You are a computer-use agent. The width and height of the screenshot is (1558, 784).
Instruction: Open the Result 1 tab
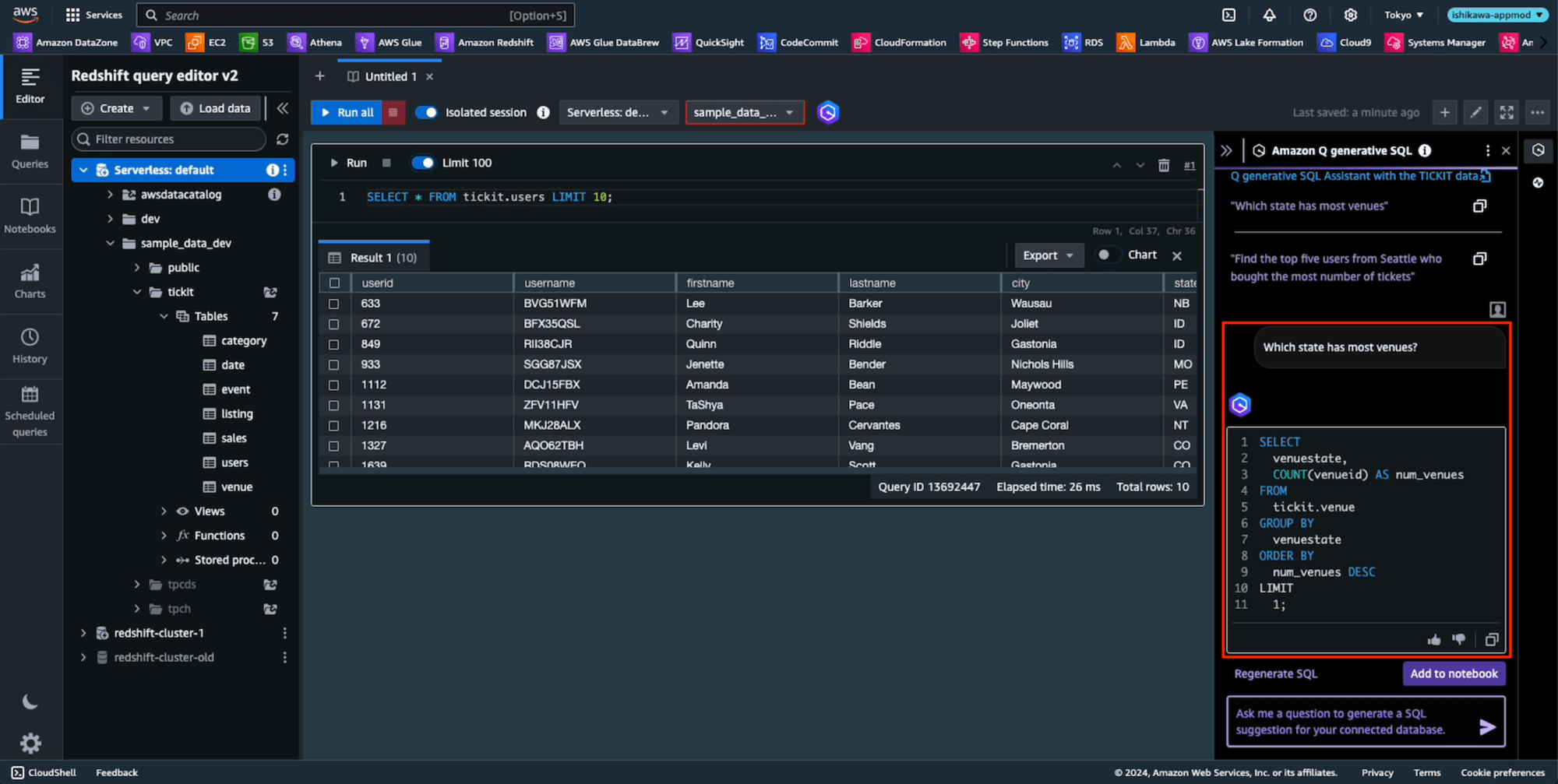(x=374, y=258)
